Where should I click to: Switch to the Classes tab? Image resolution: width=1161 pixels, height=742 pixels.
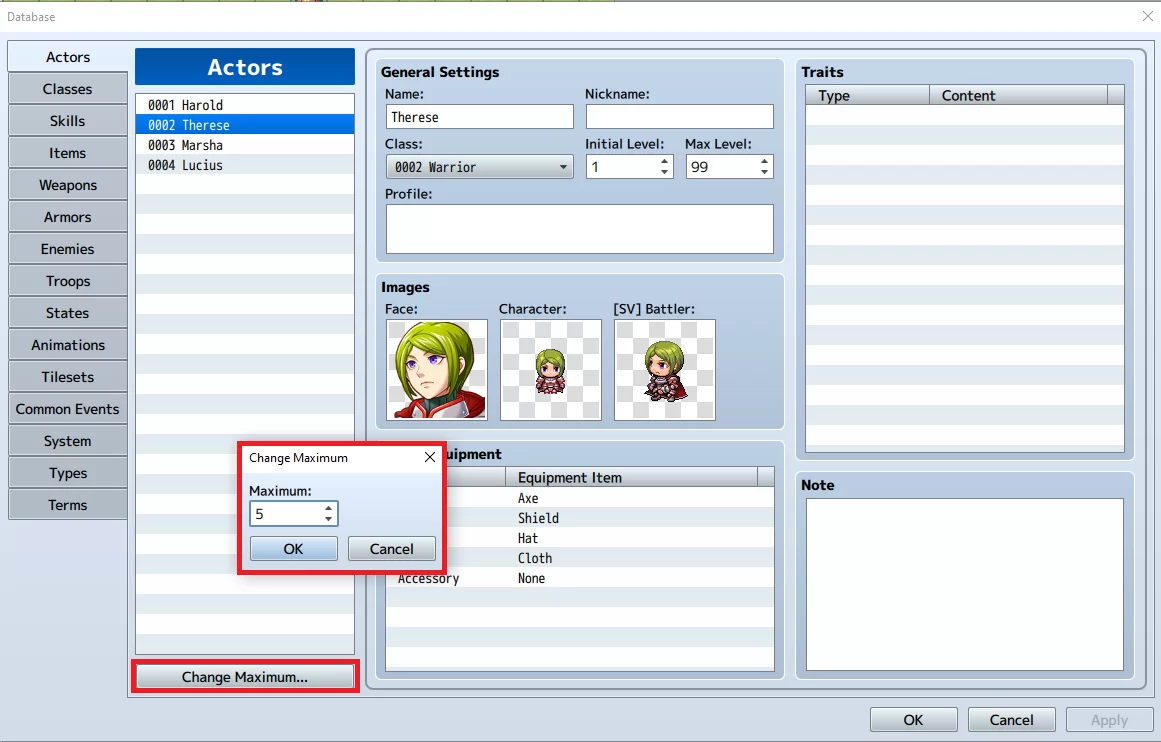[67, 89]
